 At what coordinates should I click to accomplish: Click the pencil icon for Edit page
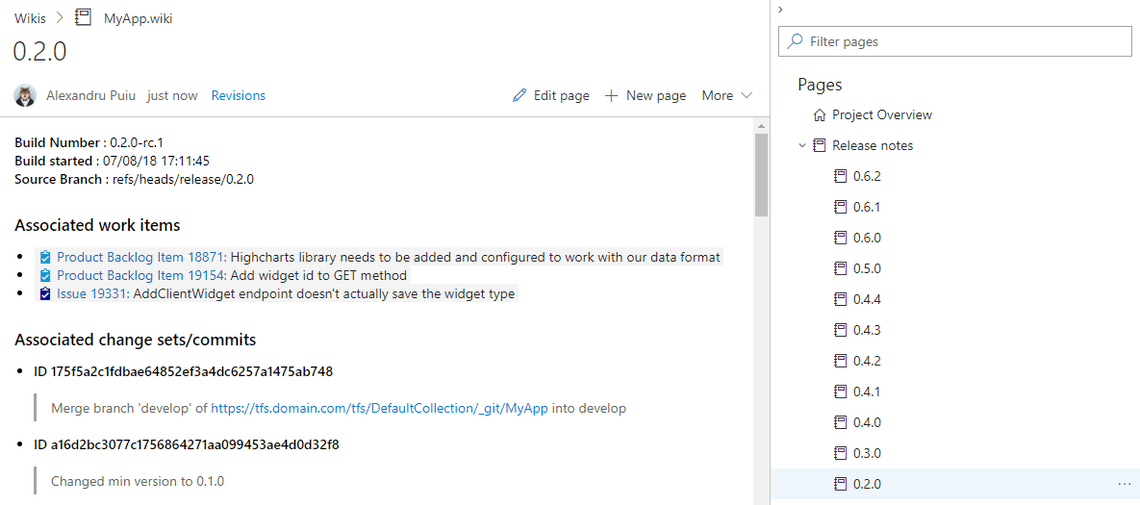[x=519, y=95]
